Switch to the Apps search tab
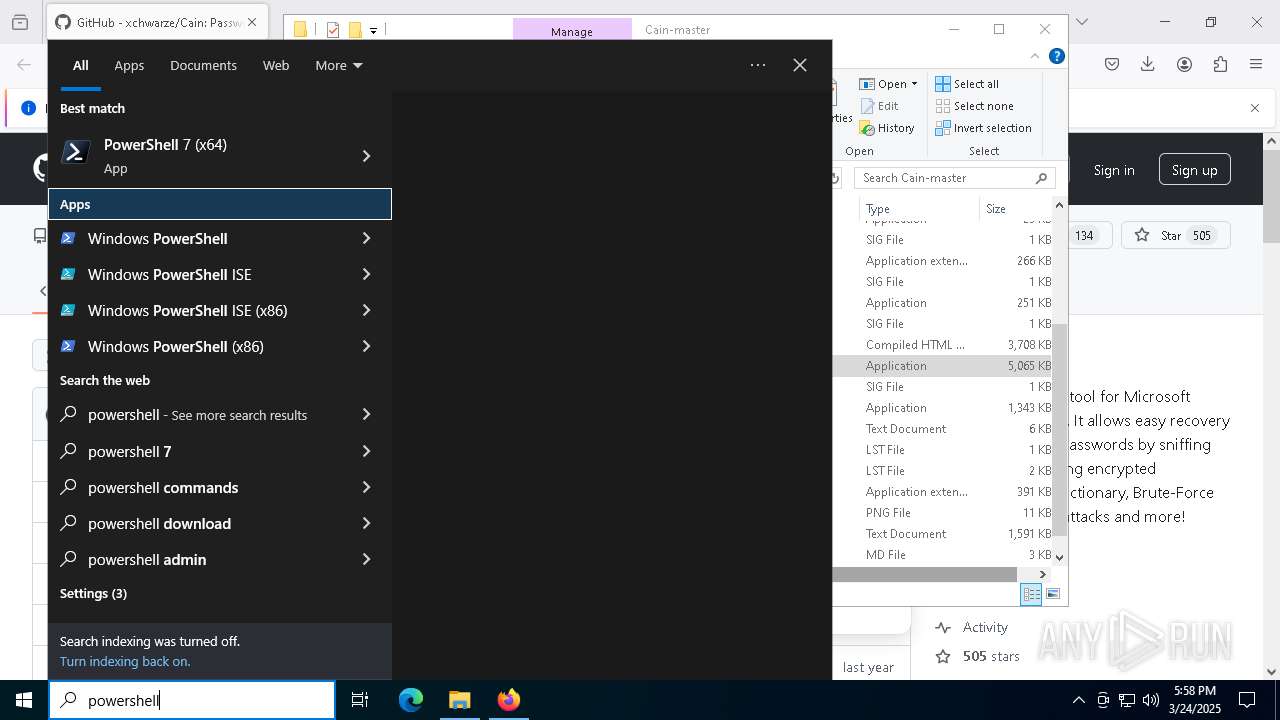The height and width of the screenshot is (720, 1280). [129, 65]
